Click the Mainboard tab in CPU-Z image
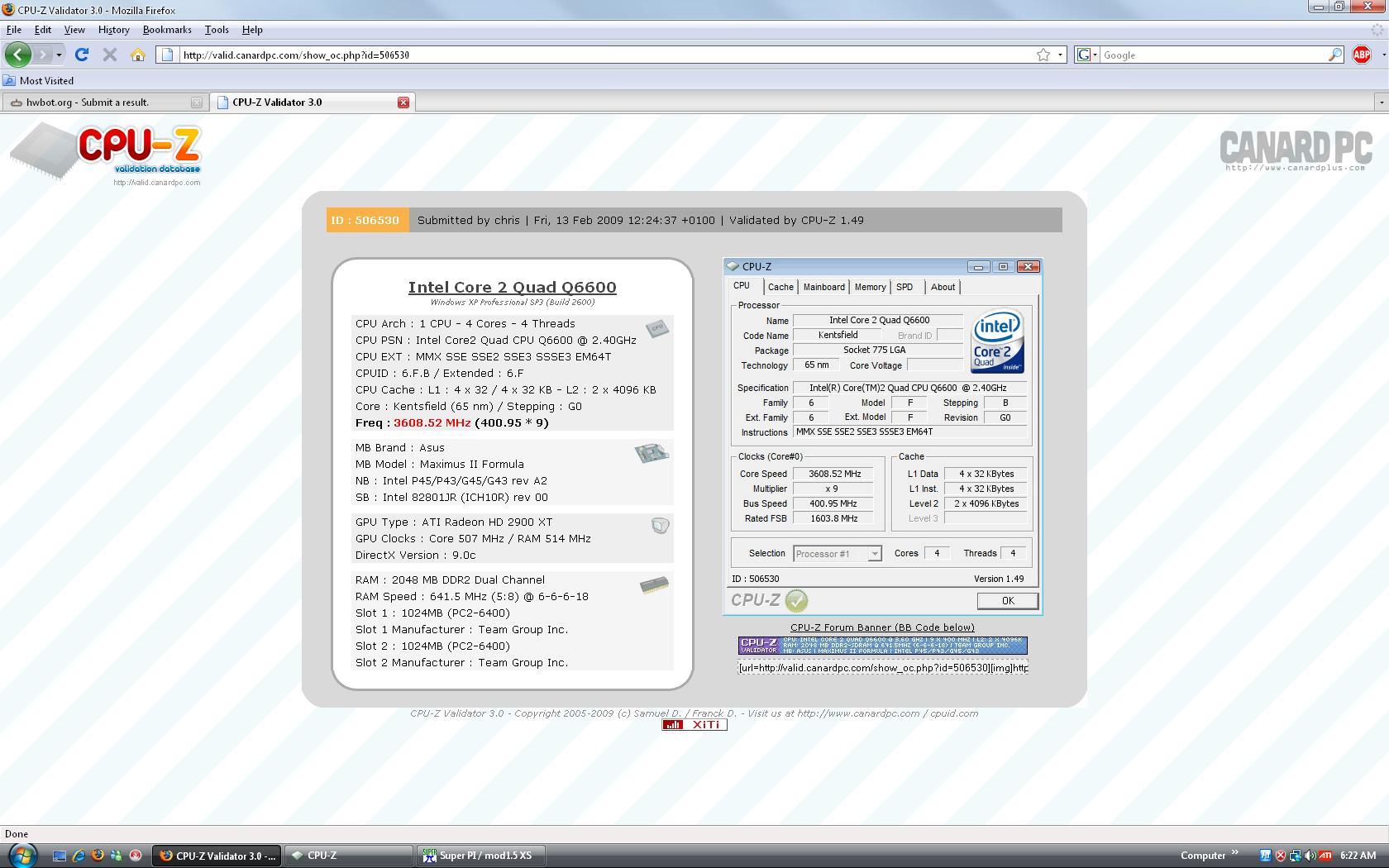Image resolution: width=1389 pixels, height=868 pixels. coord(824,287)
